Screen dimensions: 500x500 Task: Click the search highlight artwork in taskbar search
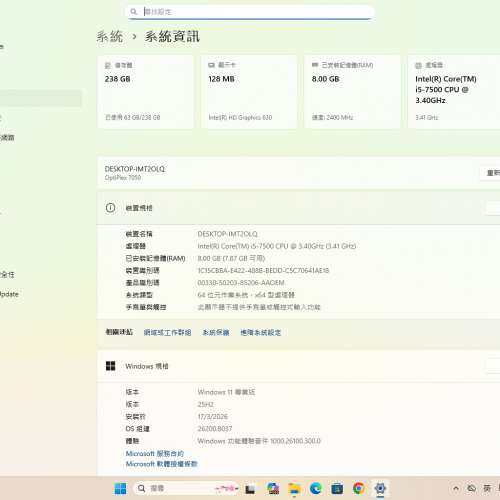click(x=227, y=488)
